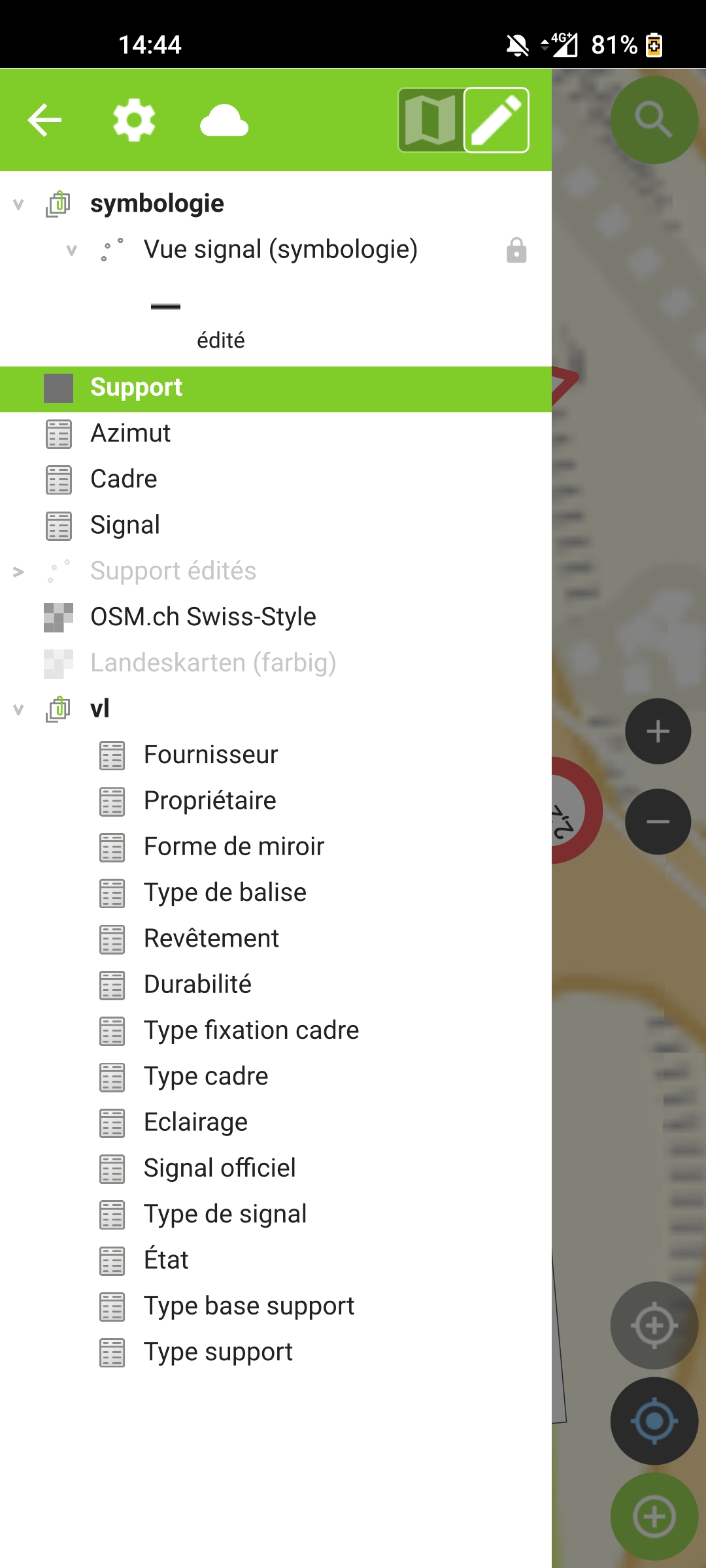Viewport: 706px width, 1568px height.
Task: Switch to edit (pencil) mode
Action: (496, 120)
